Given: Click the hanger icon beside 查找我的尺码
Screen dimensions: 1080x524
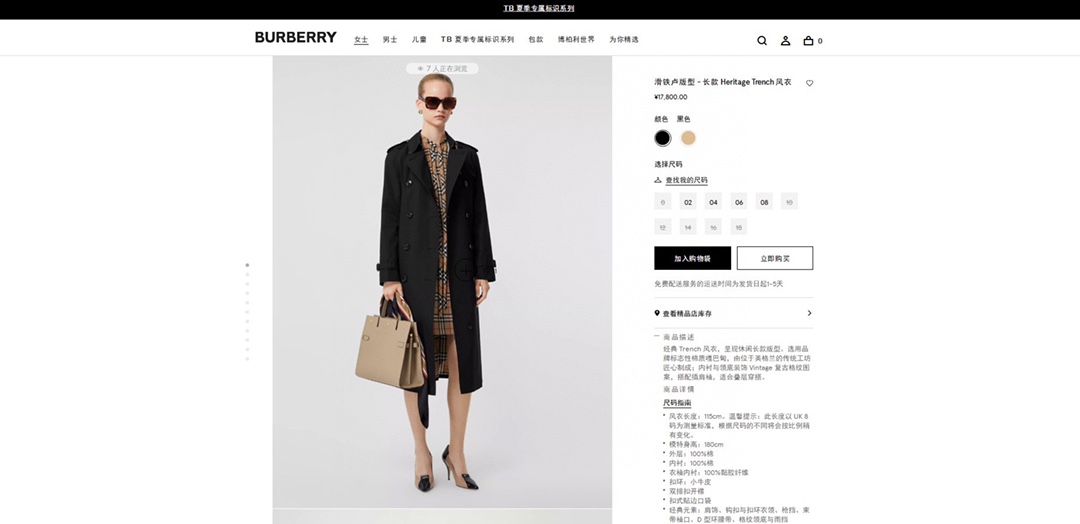Looking at the screenshot, I should tap(658, 180).
